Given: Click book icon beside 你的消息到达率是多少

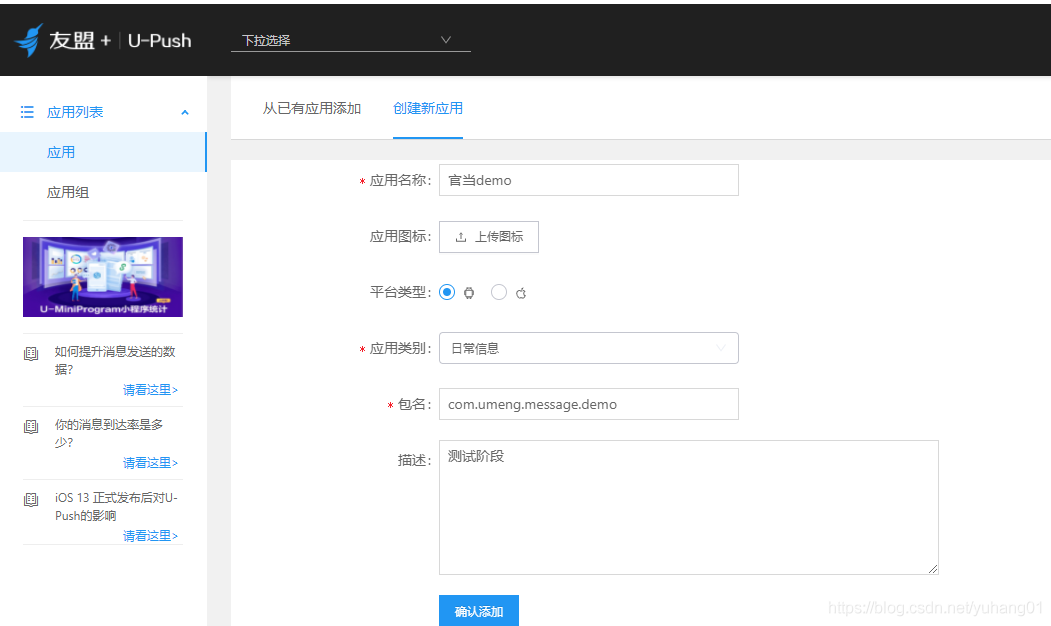Looking at the screenshot, I should [31, 426].
